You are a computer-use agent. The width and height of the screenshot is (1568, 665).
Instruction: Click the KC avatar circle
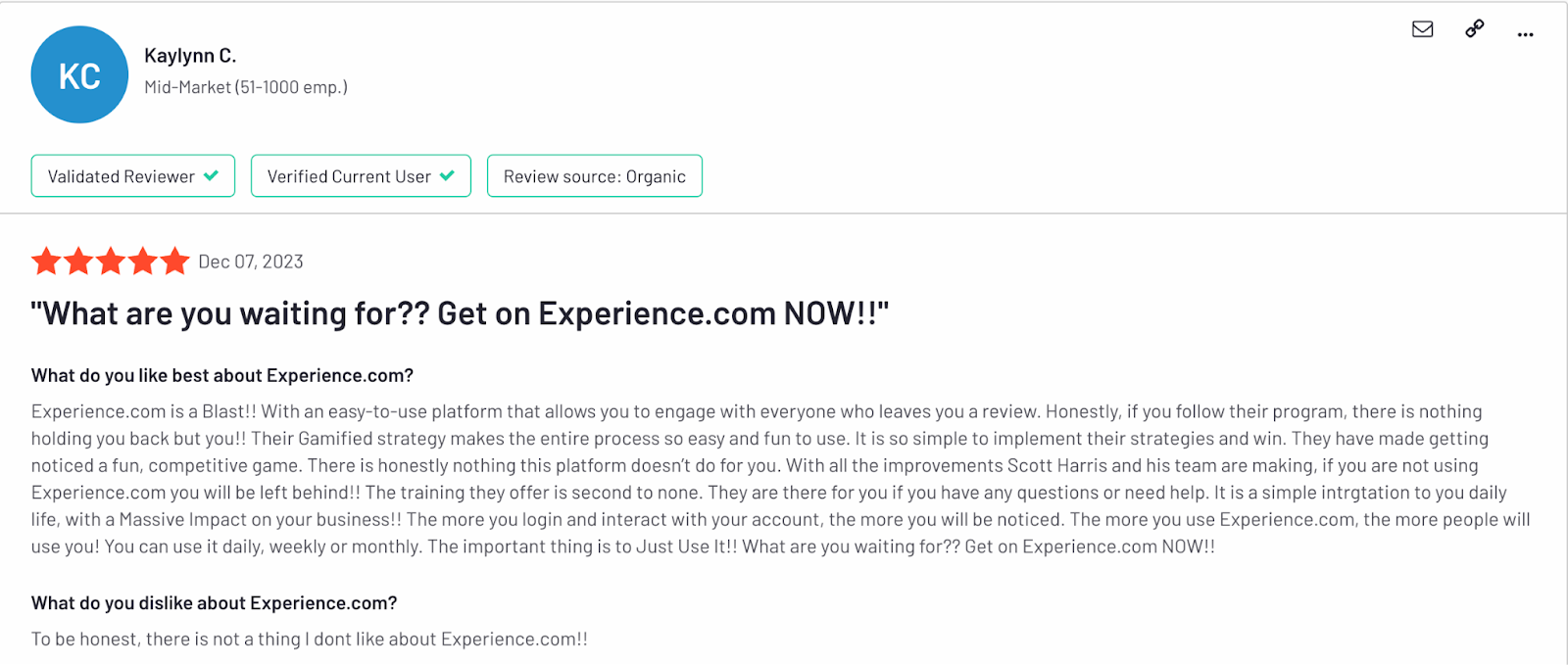coord(79,74)
